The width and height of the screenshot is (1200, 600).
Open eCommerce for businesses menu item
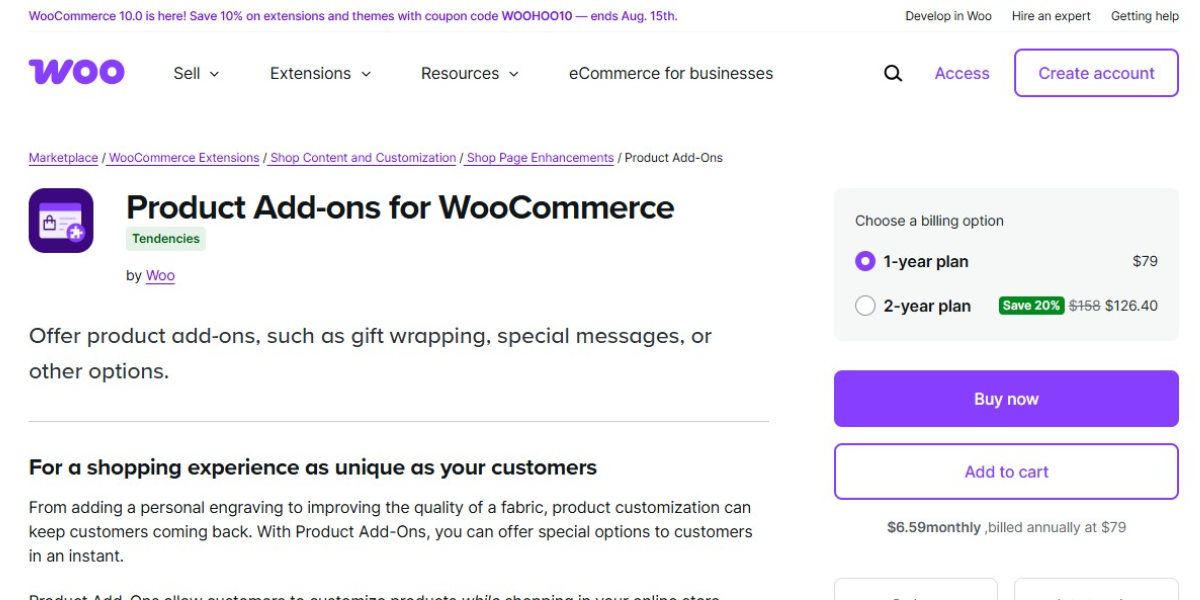click(671, 73)
